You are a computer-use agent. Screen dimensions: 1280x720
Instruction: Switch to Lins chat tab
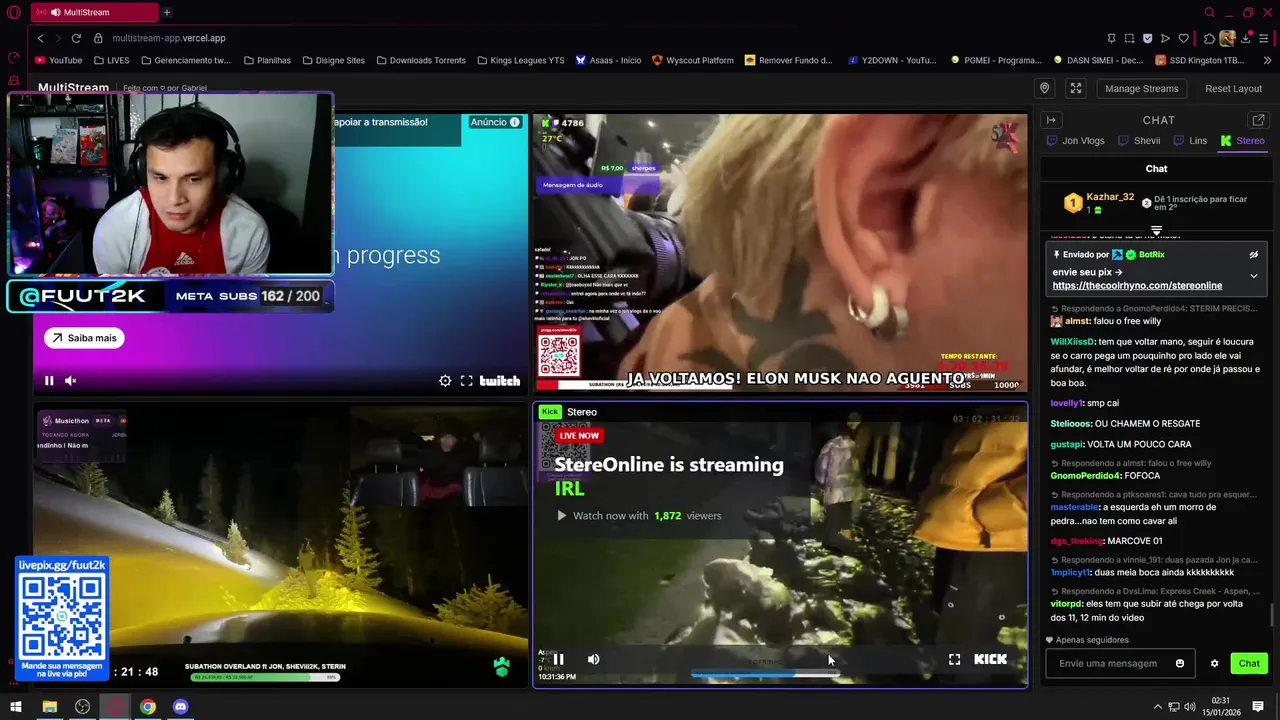tap(1190, 141)
